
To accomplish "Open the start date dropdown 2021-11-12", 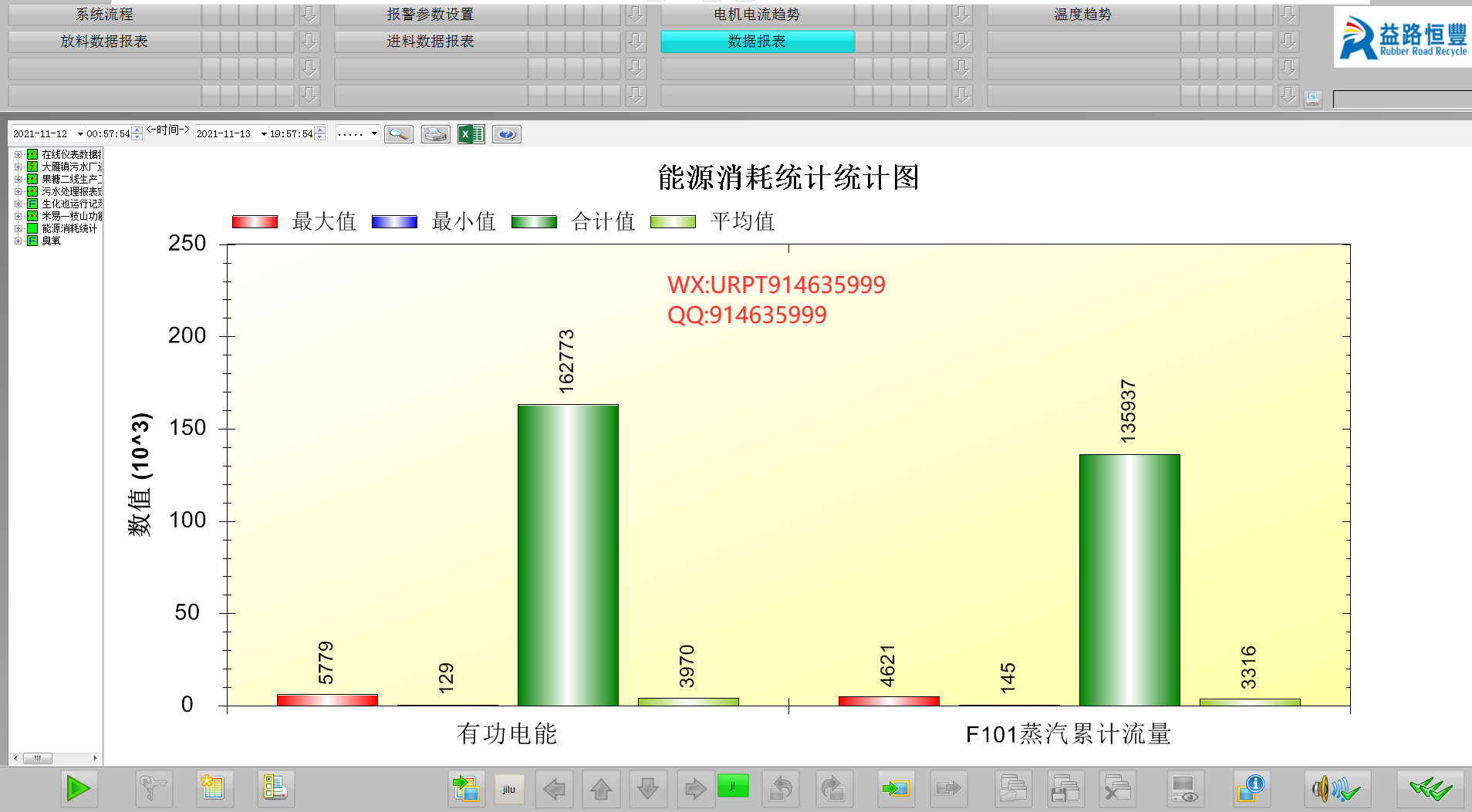I will 79,134.
